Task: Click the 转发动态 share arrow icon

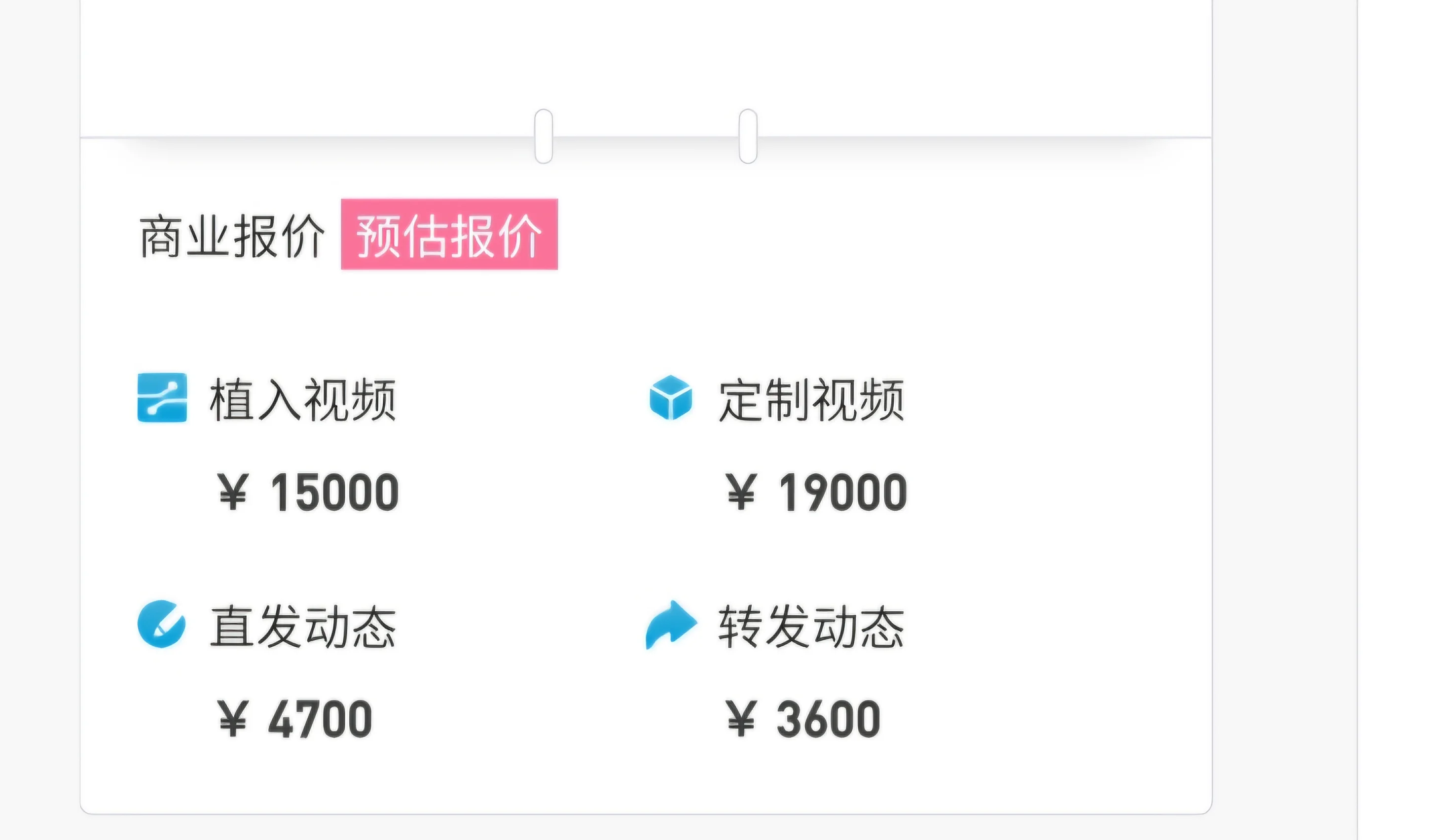Action: point(671,625)
